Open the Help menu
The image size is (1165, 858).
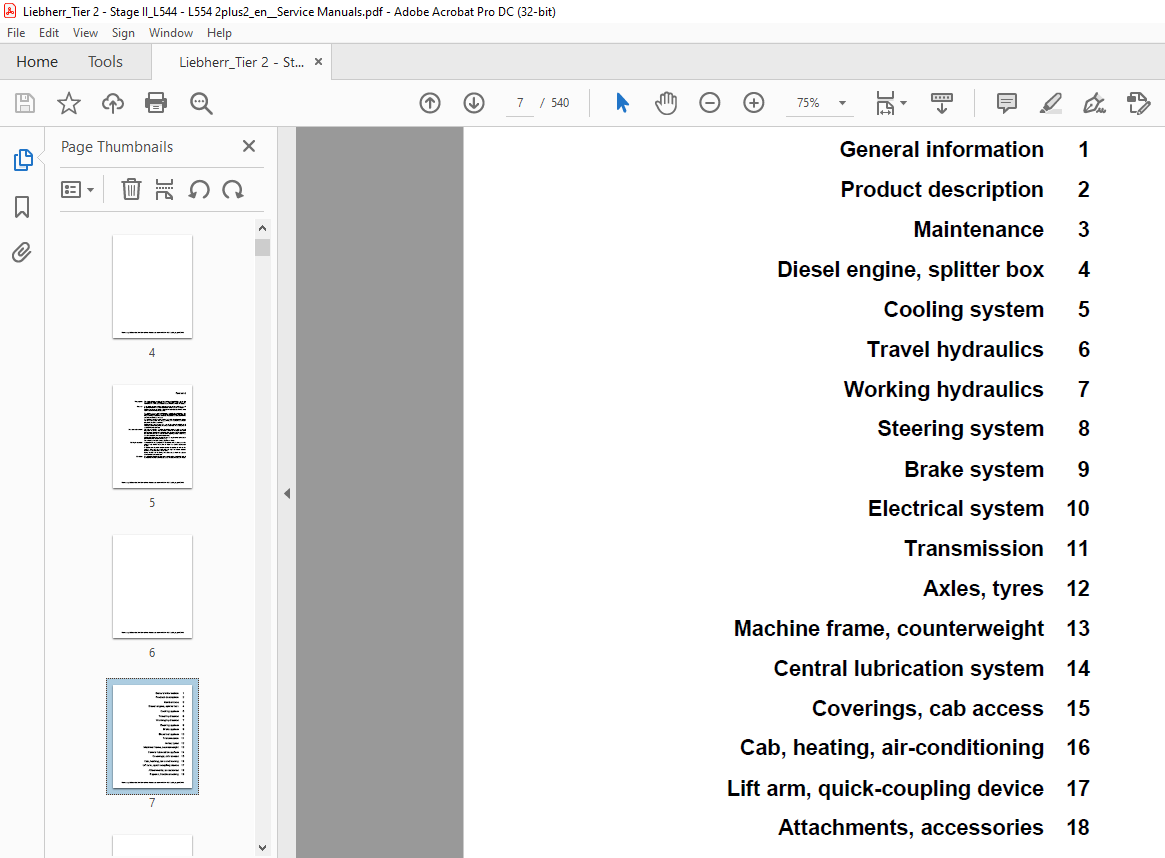click(219, 33)
